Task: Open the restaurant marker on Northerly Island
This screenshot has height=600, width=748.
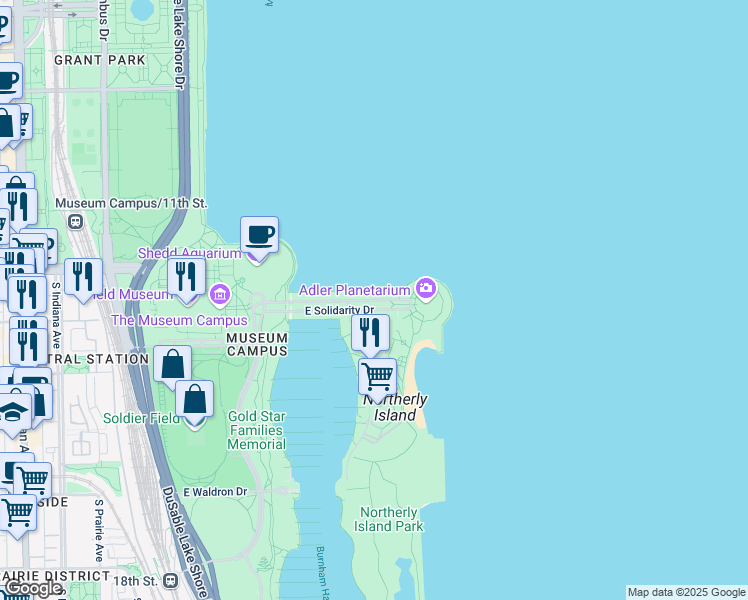Action: (x=370, y=333)
